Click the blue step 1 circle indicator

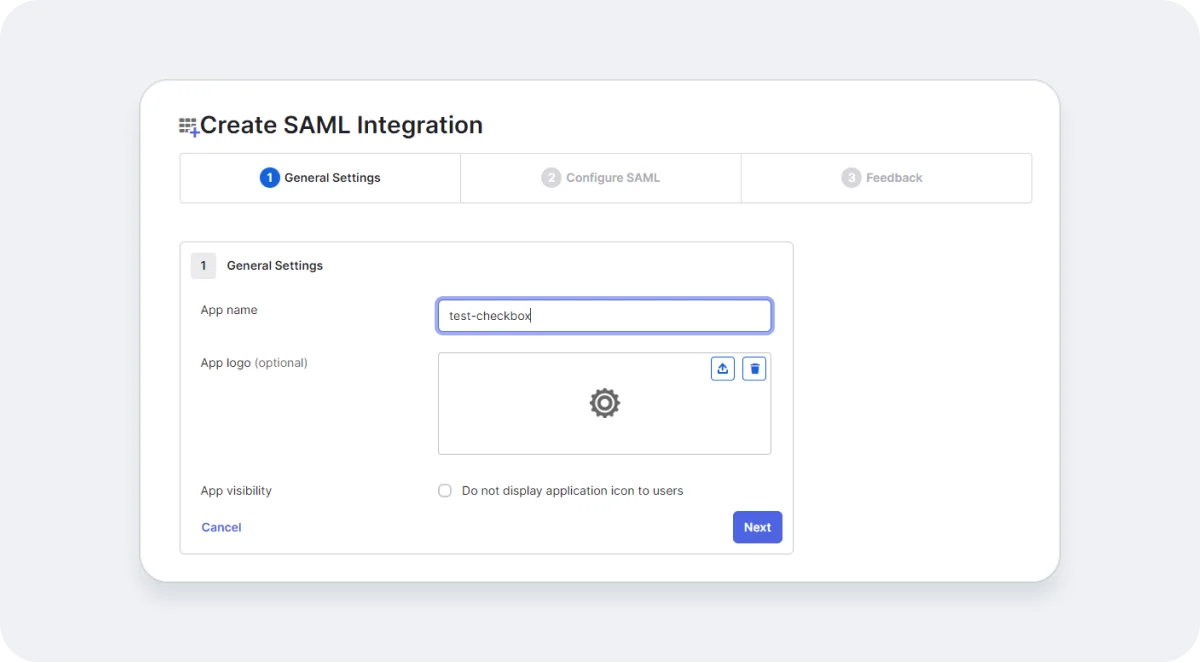point(268,177)
